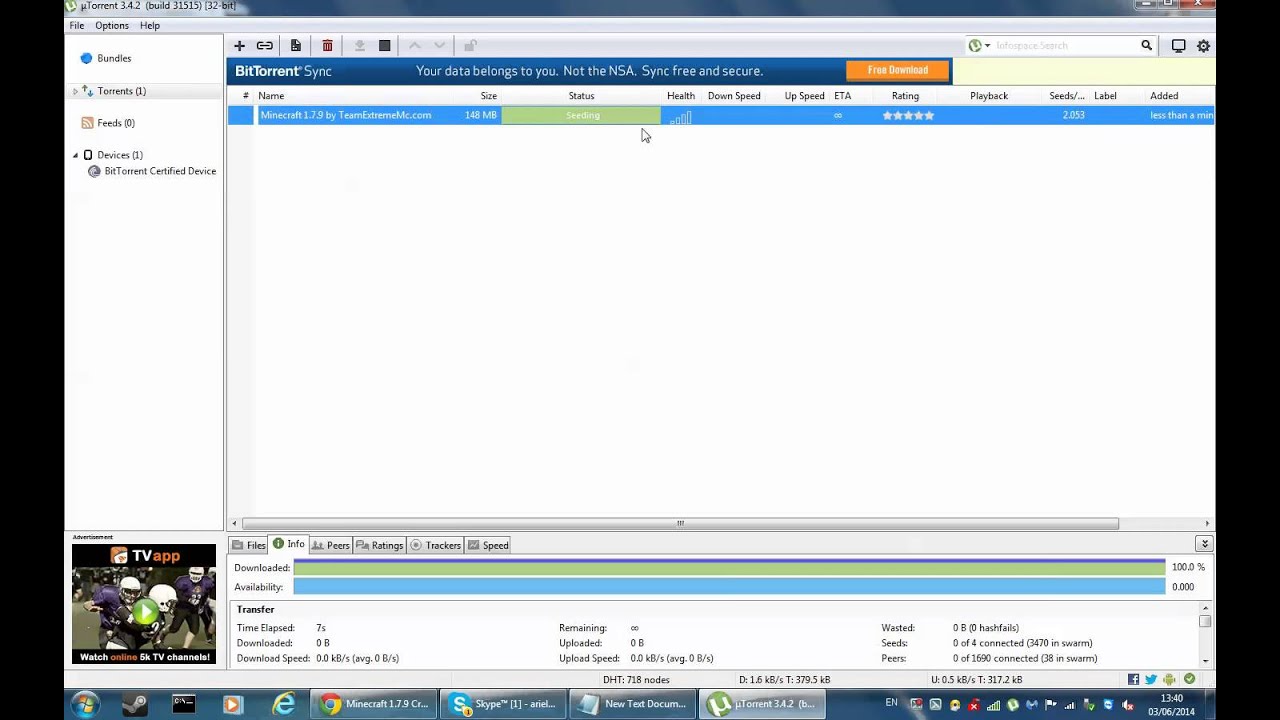Image resolution: width=1280 pixels, height=720 pixels.
Task: Sort by Status column header
Action: (x=581, y=96)
